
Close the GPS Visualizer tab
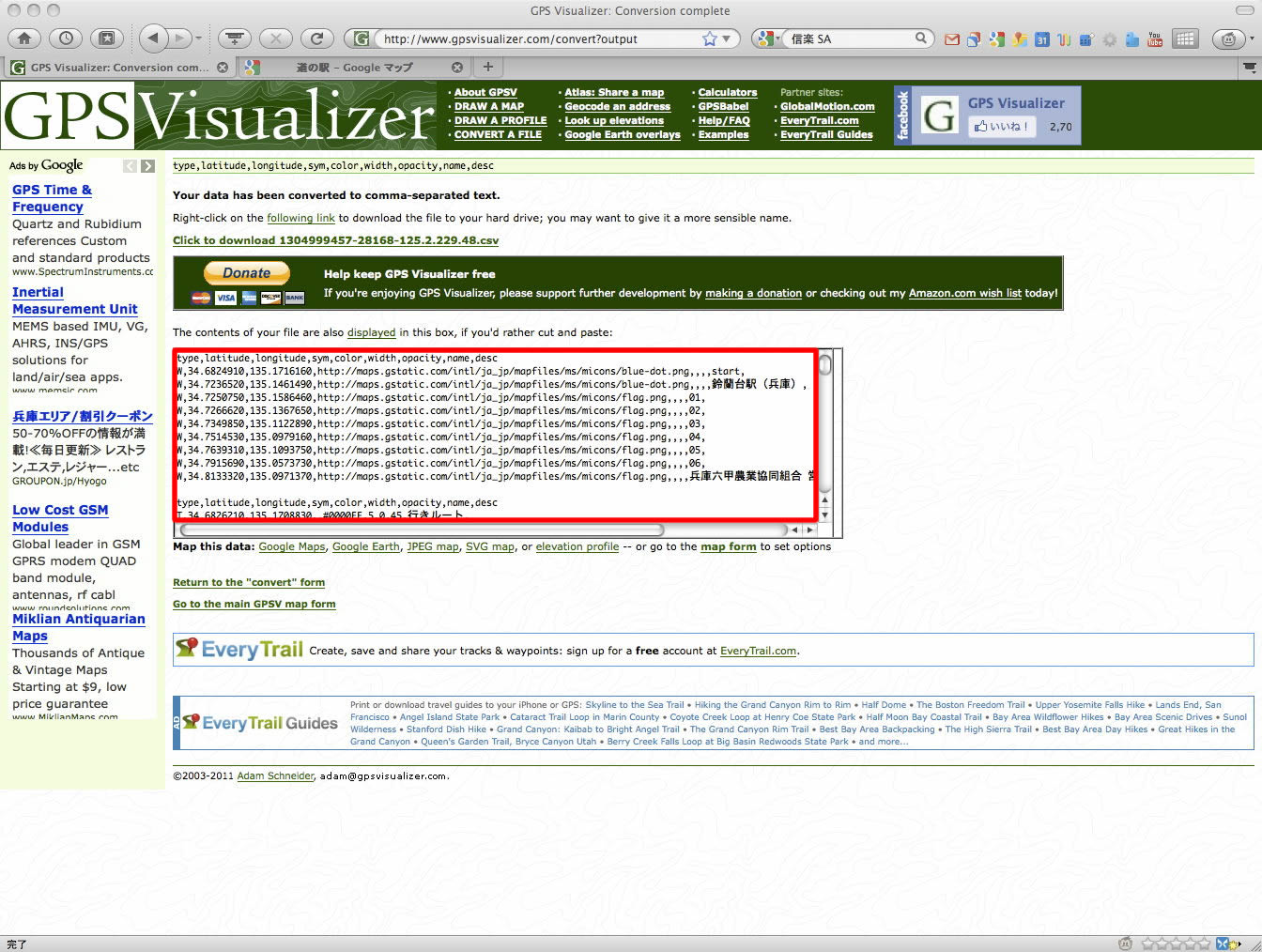223,68
